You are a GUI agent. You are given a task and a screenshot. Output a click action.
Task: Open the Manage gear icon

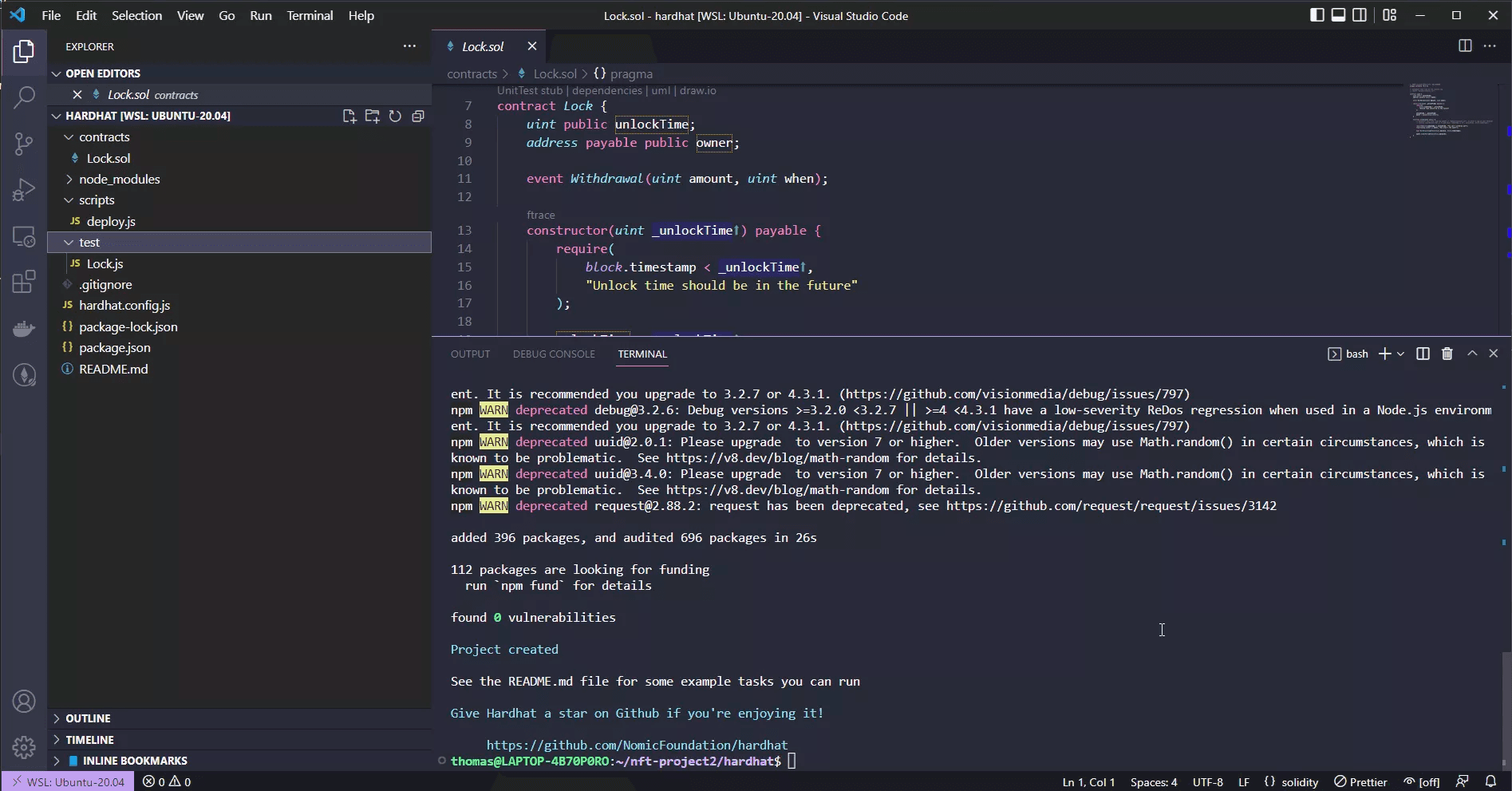click(x=24, y=747)
